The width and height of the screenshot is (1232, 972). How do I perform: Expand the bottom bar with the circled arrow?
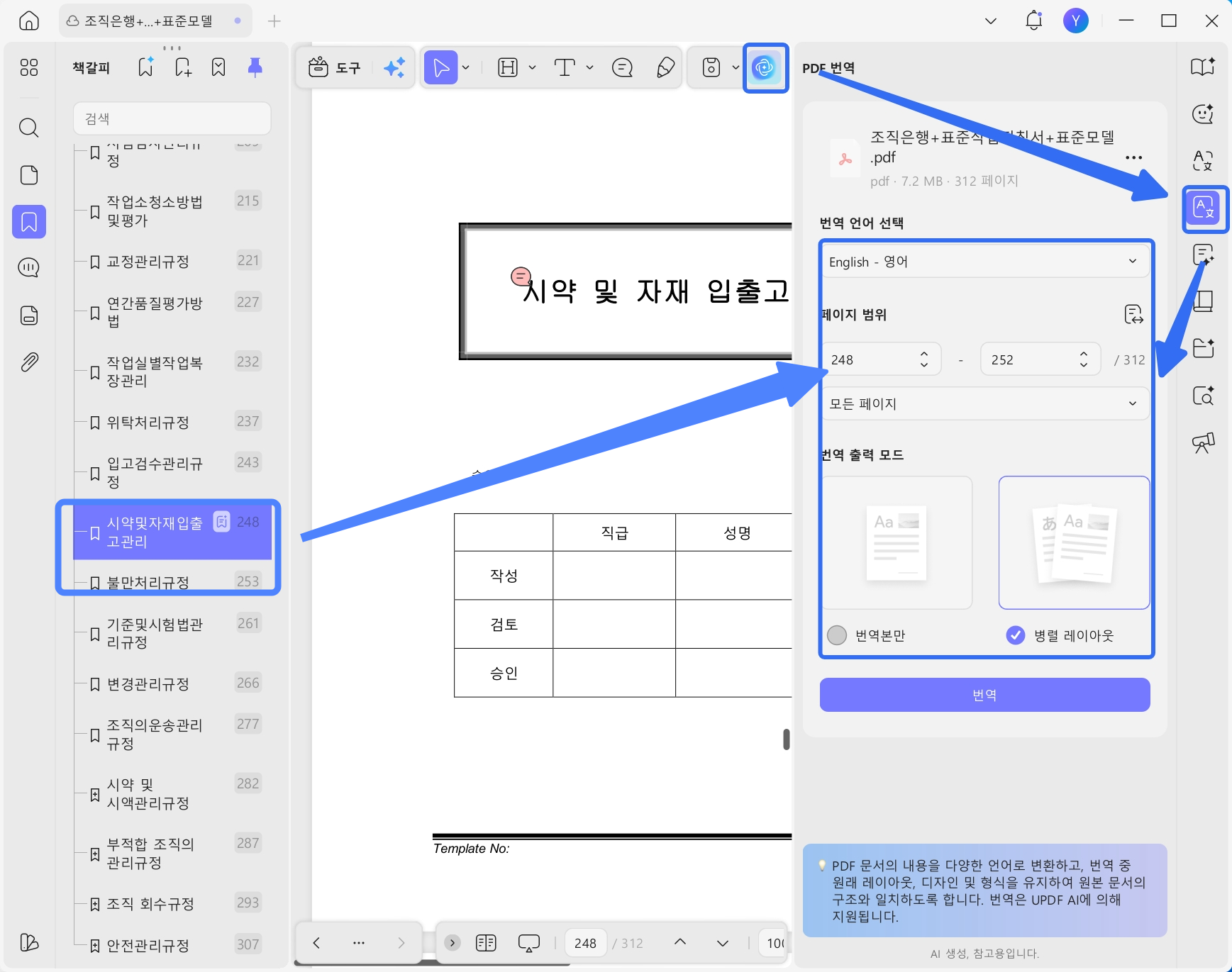coord(453,943)
